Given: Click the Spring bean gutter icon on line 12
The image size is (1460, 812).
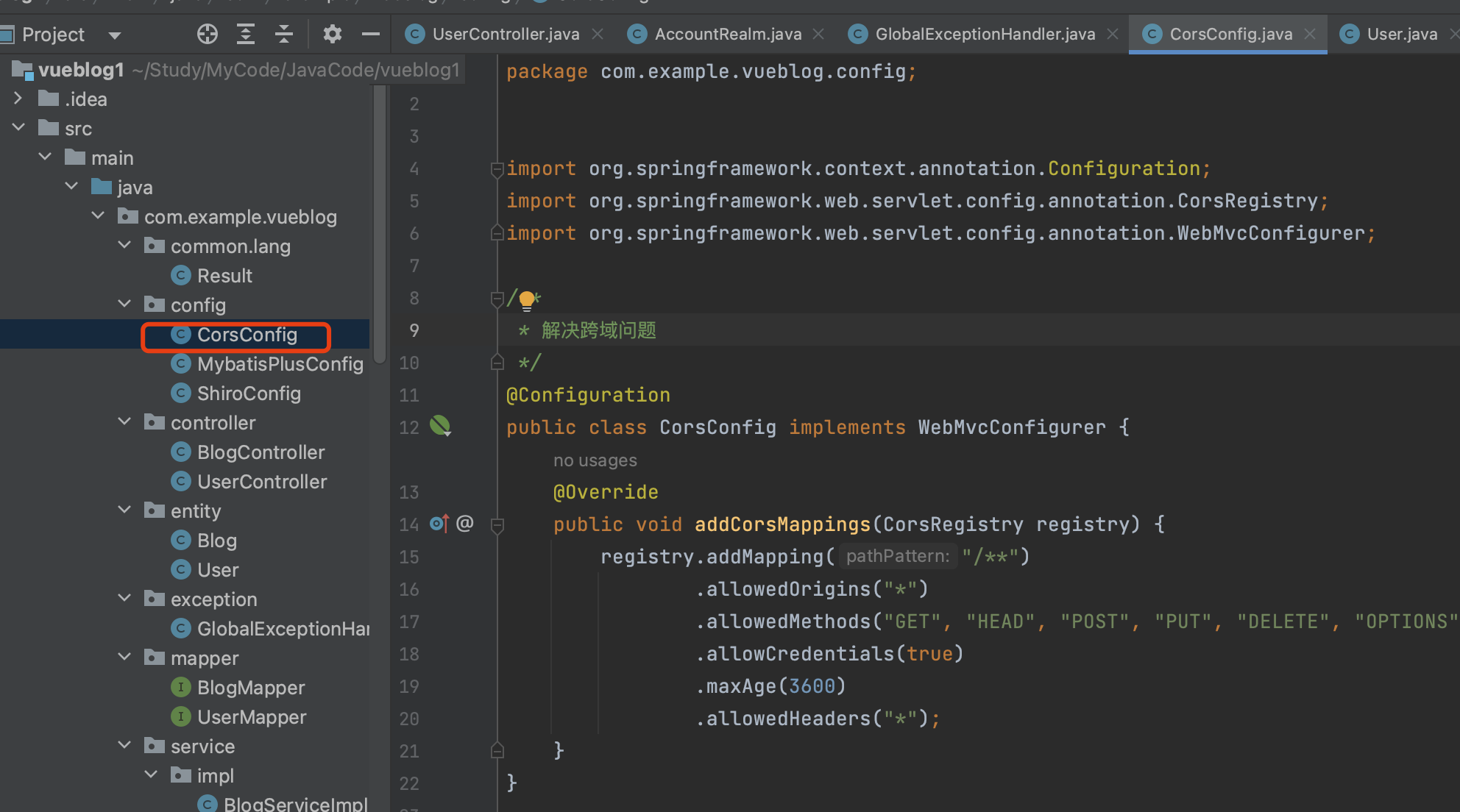Looking at the screenshot, I should pyautogui.click(x=440, y=426).
